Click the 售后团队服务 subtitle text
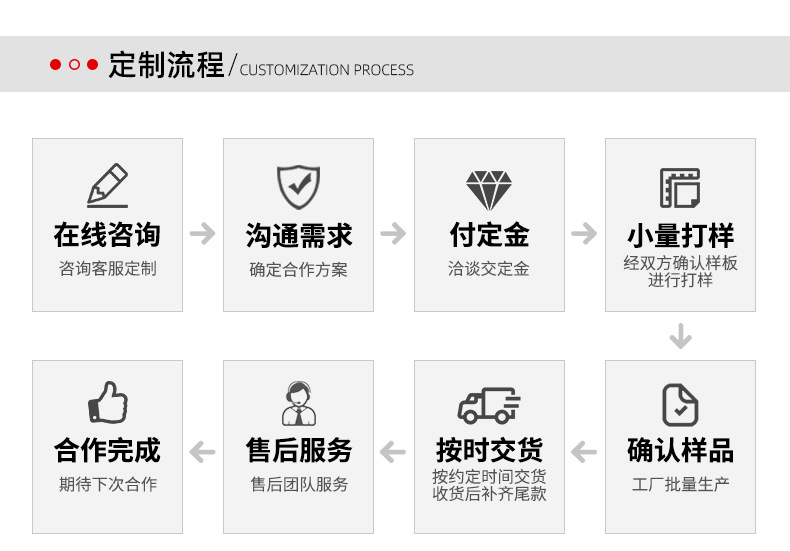The height and width of the screenshot is (551, 790). click(298, 485)
